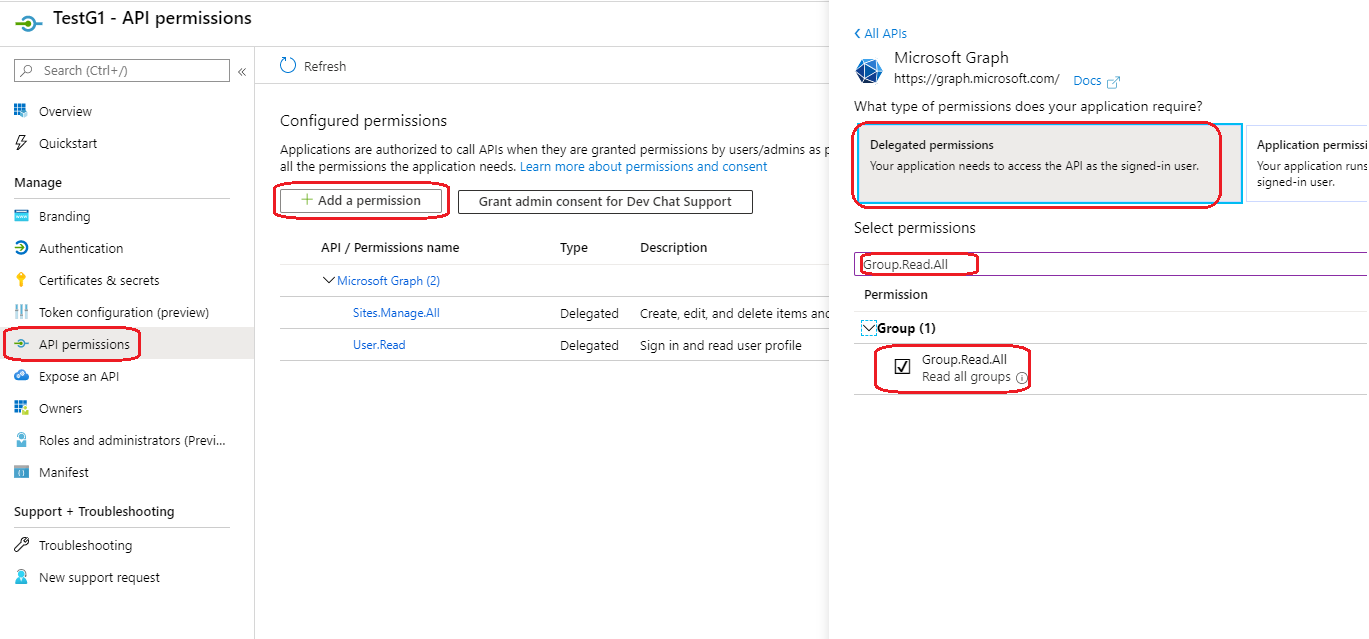Click the New support request icon
The height and width of the screenshot is (639, 1369).
pyautogui.click(x=21, y=577)
